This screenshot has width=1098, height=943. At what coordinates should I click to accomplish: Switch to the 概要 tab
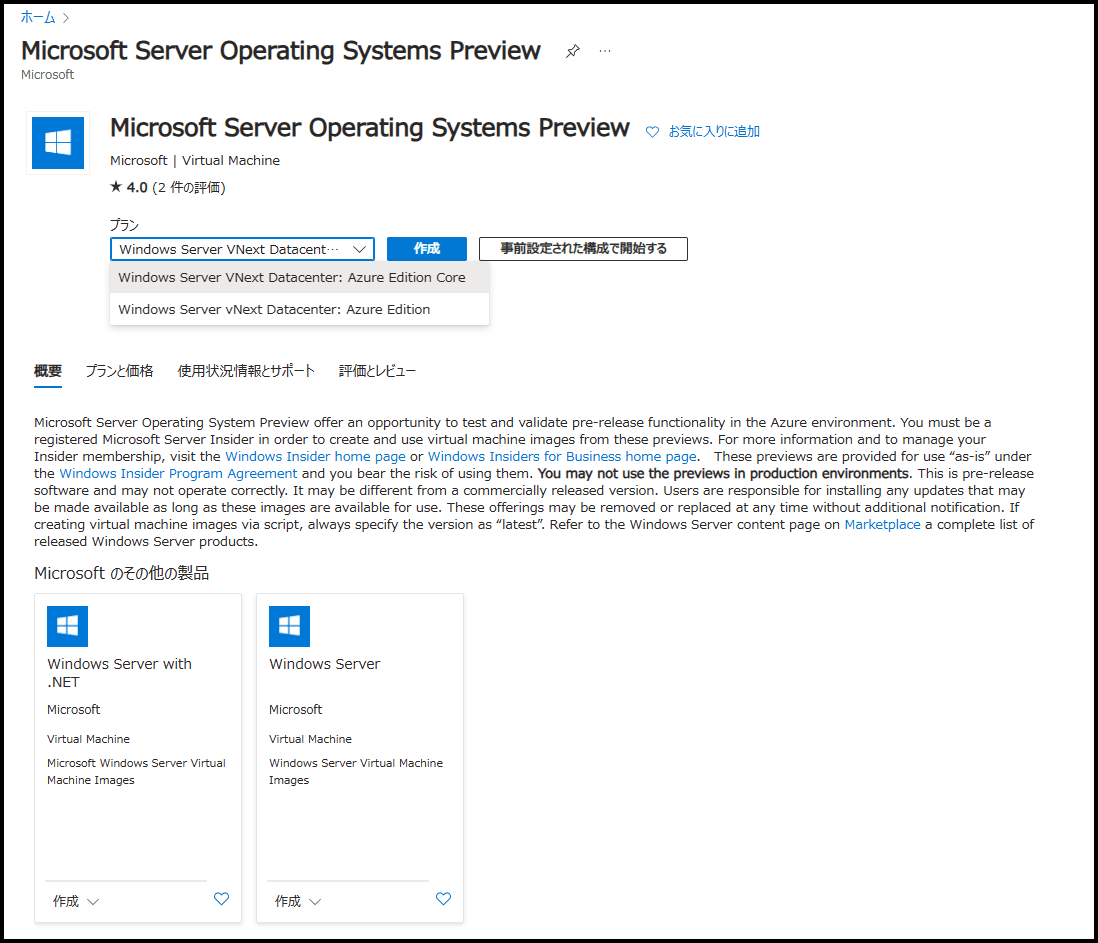(48, 371)
